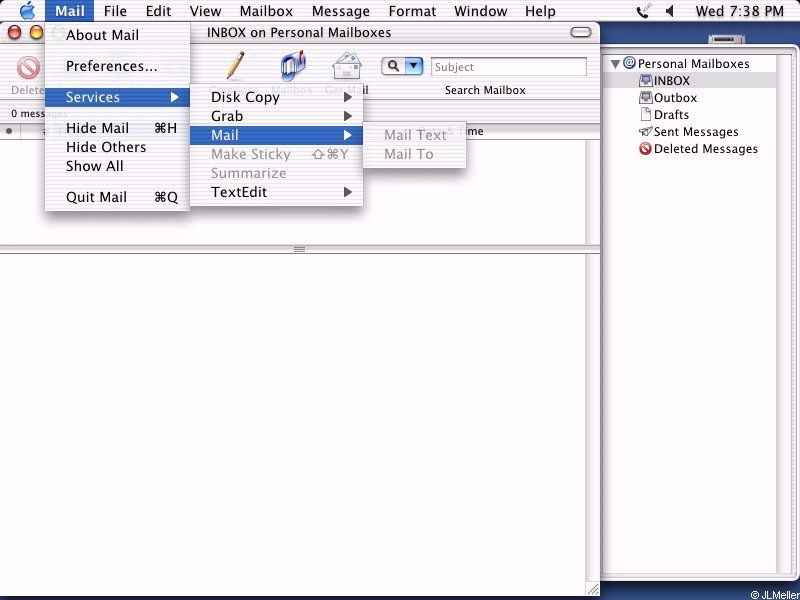
Task: Click the yellow minimize window button
Action: click(x=37, y=33)
